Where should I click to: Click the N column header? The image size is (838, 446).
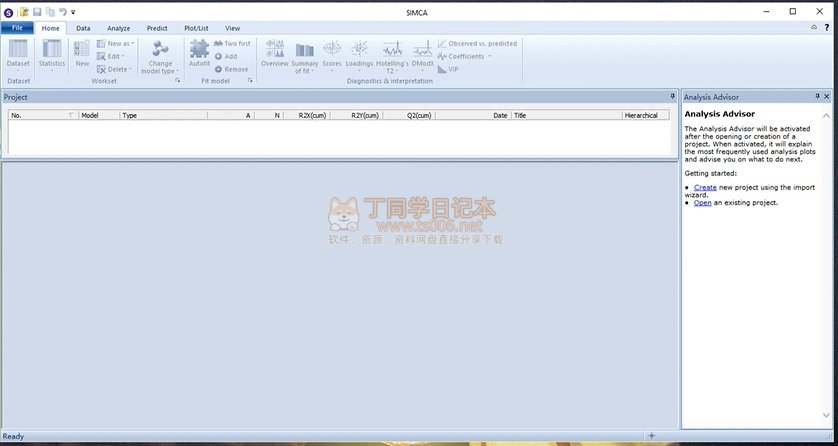pos(269,115)
